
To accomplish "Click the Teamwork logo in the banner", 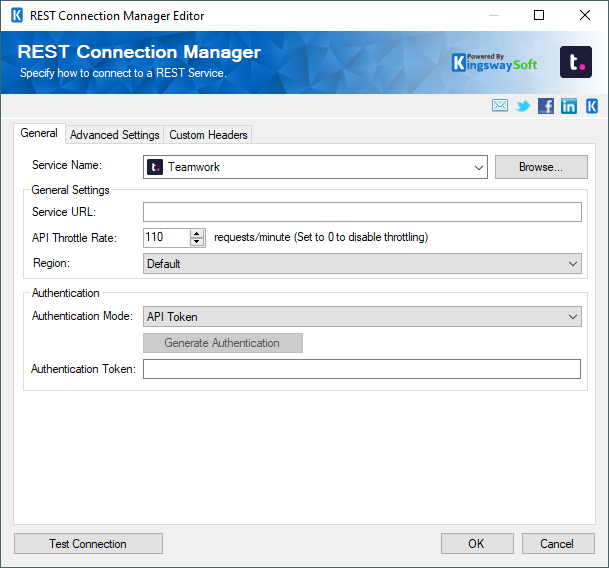I will tap(576, 62).
